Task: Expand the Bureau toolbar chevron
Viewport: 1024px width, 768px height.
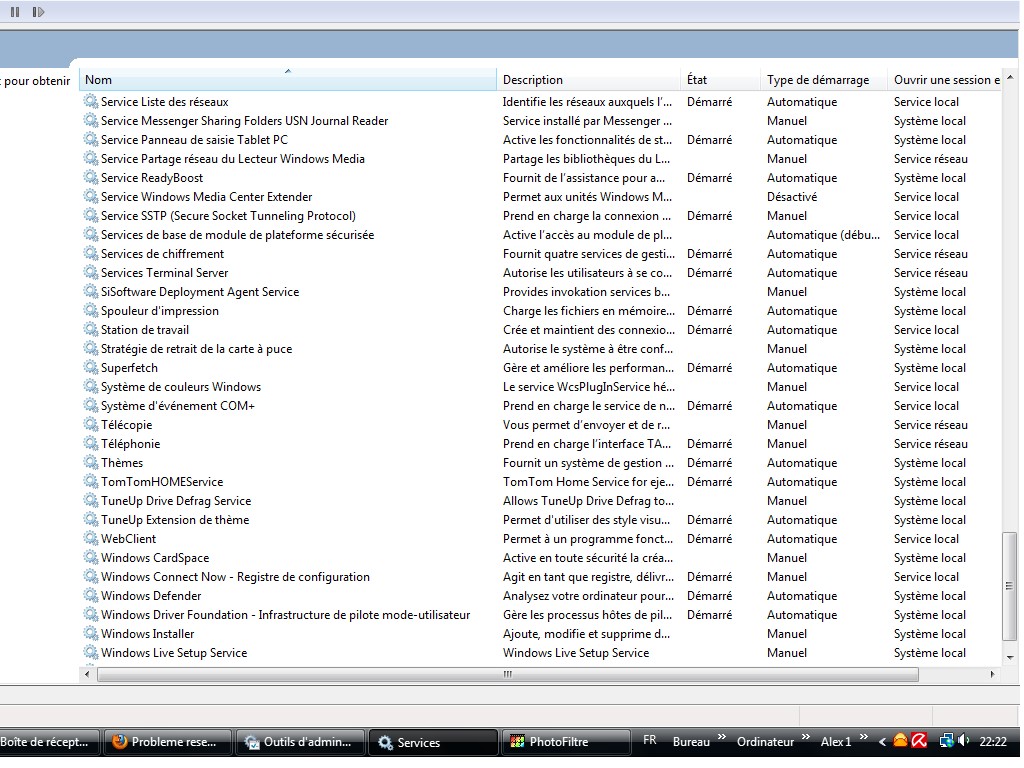Action: pyautogui.click(x=722, y=737)
